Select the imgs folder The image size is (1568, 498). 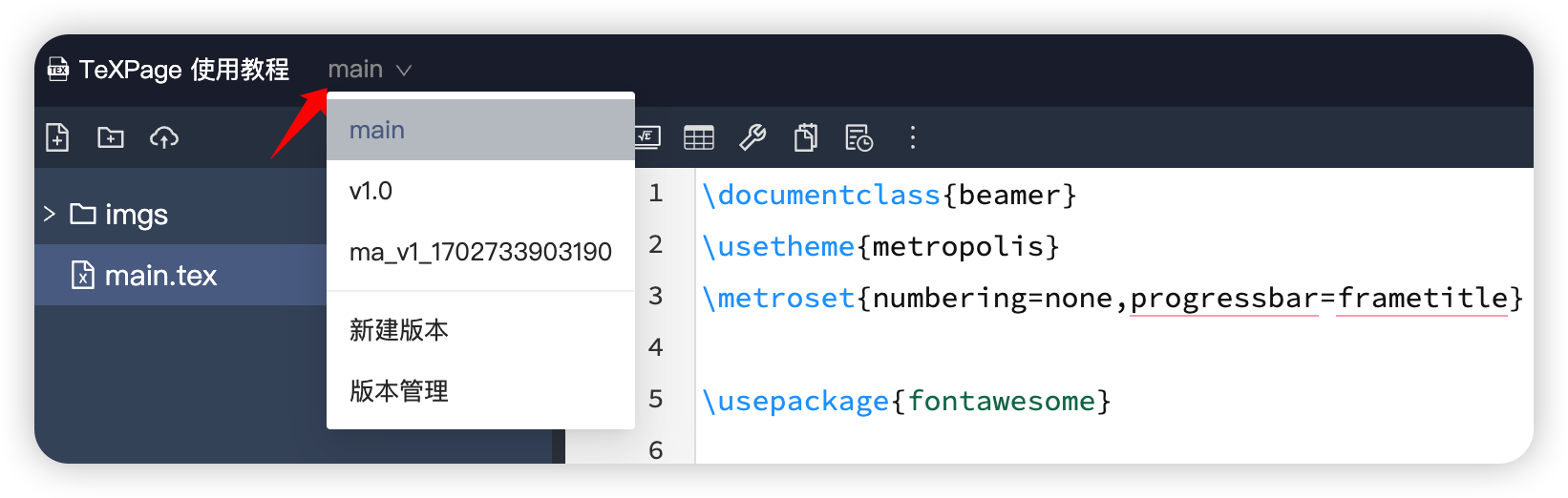136,215
